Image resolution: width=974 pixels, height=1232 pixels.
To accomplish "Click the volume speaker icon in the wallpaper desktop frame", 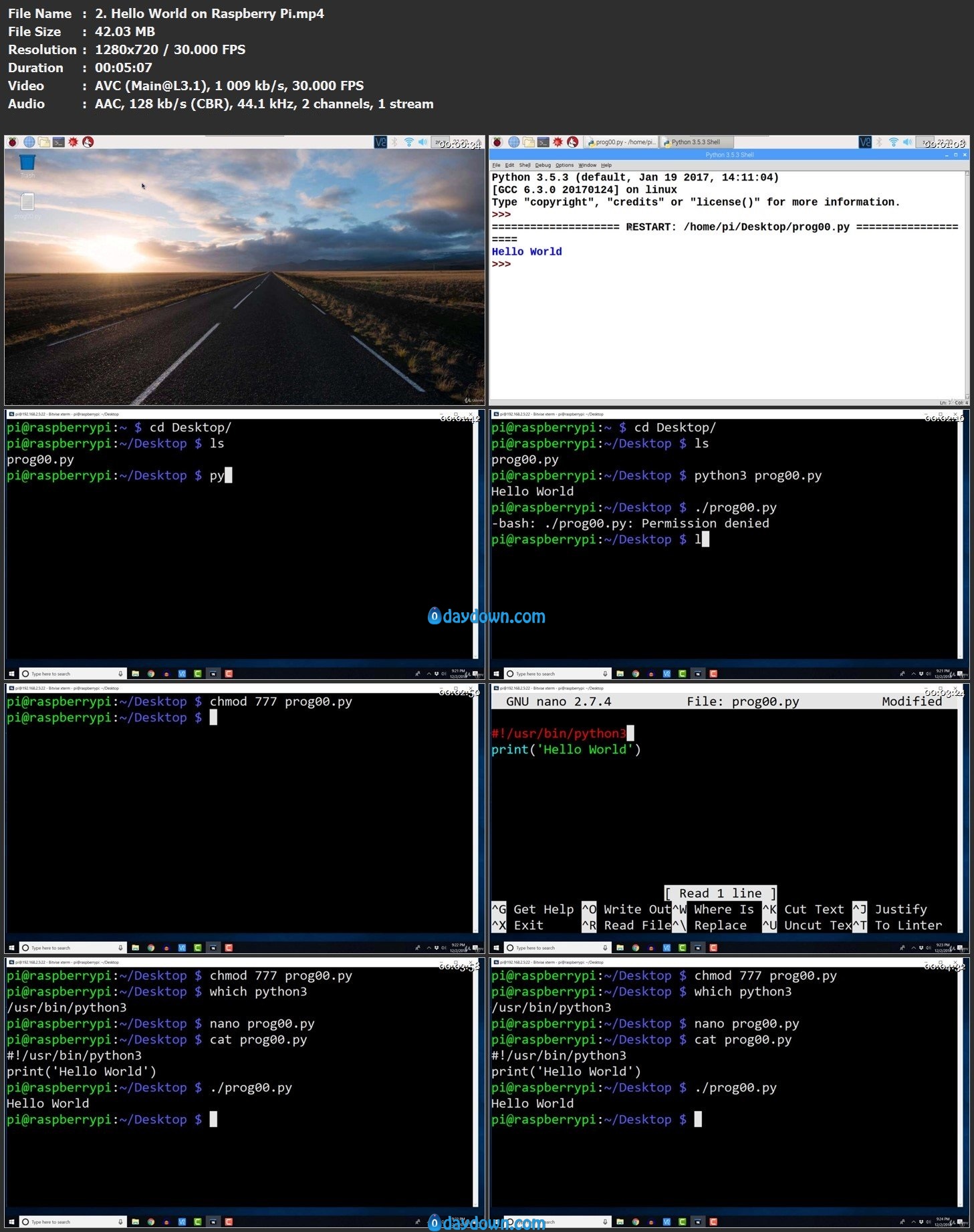I will coord(422,142).
